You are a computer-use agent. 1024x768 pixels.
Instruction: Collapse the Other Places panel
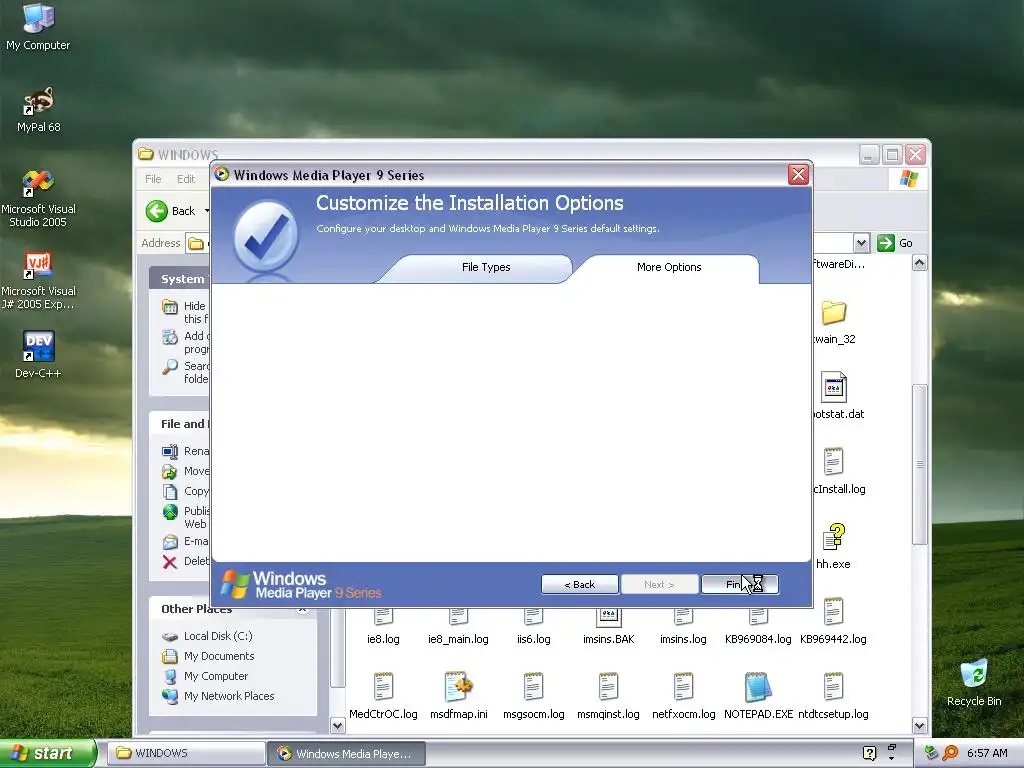pos(302,610)
